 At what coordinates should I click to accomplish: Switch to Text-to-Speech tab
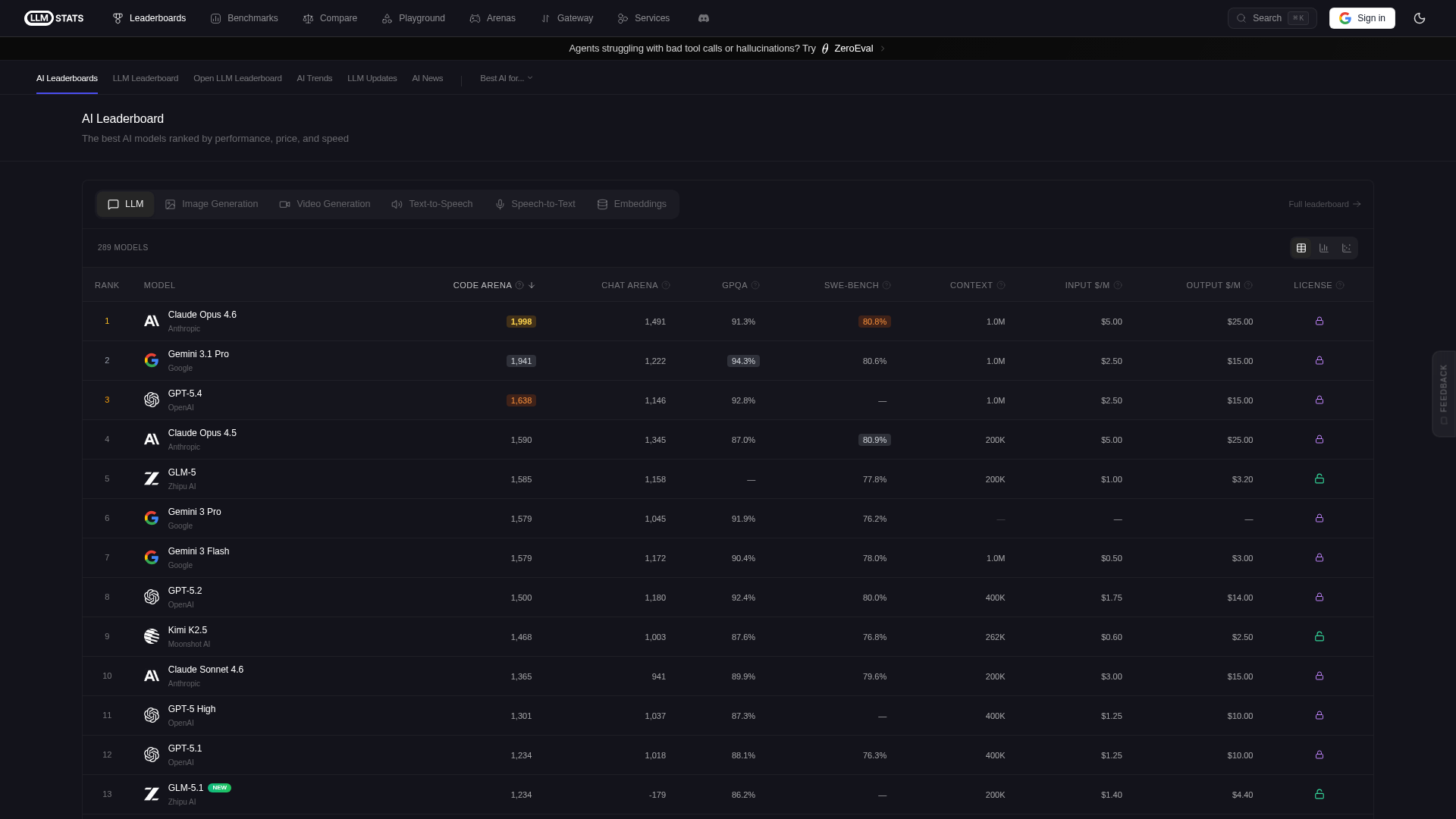(432, 204)
